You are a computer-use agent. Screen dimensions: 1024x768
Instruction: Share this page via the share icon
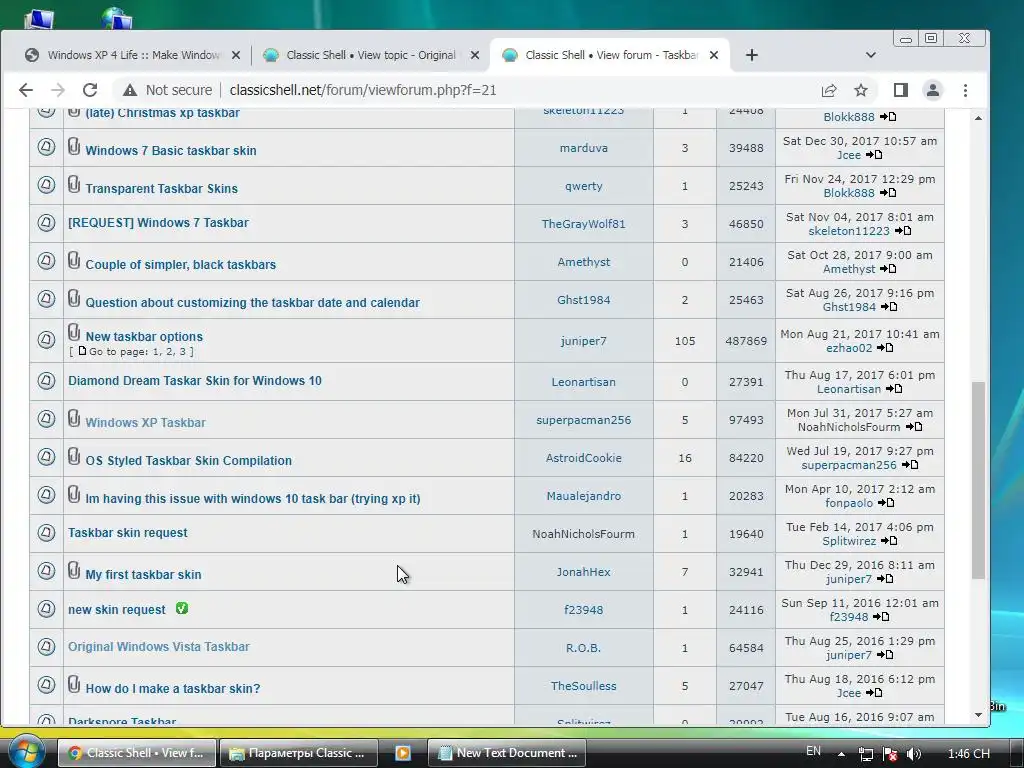829,90
